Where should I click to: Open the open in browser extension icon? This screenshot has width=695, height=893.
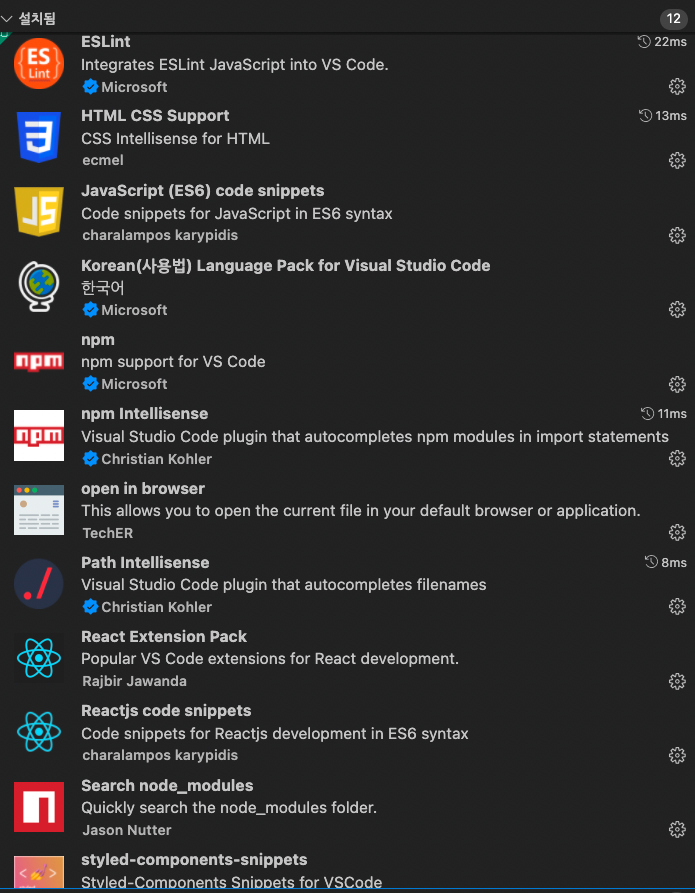pos(39,510)
